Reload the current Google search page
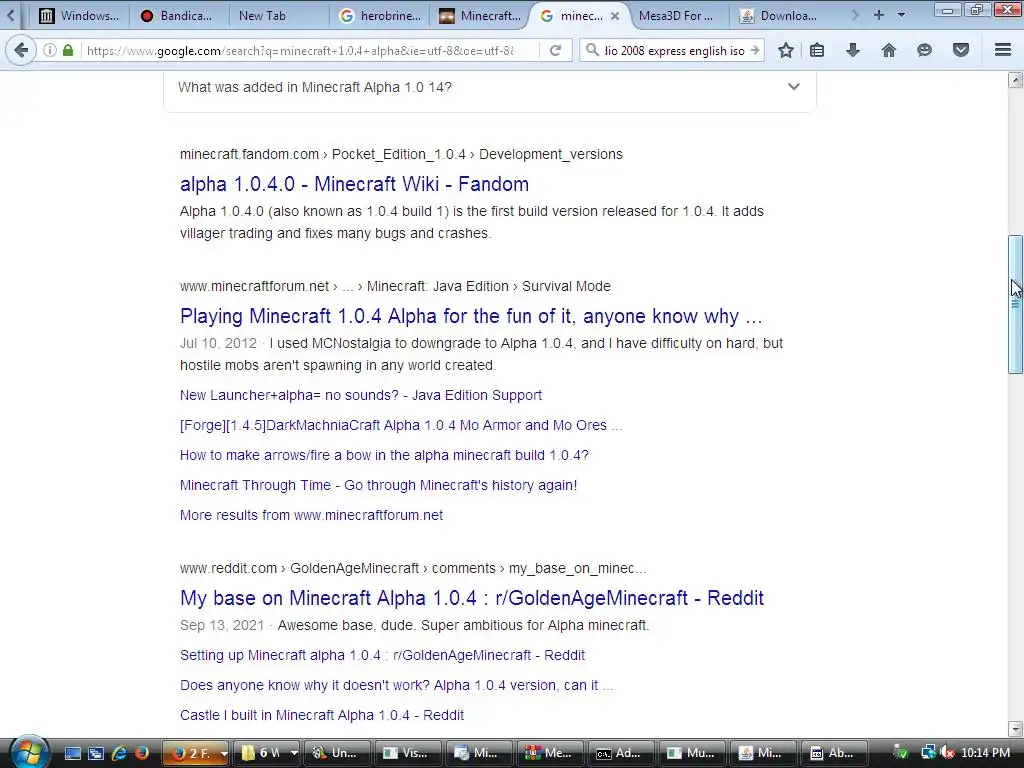This screenshot has height=768, width=1024. pos(555,50)
